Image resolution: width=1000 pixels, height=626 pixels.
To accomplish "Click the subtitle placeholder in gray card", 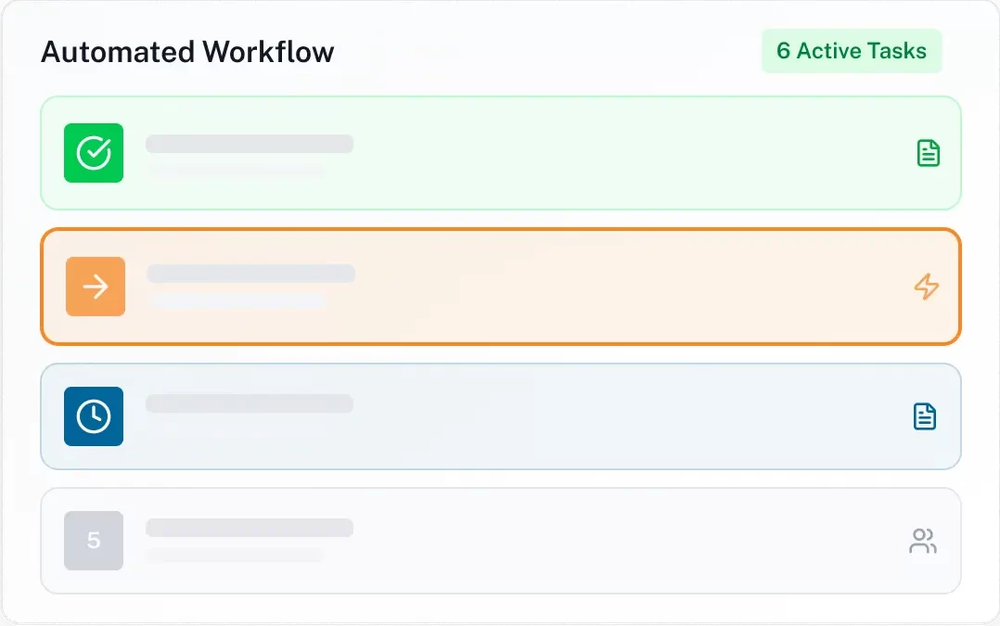I will [235, 555].
